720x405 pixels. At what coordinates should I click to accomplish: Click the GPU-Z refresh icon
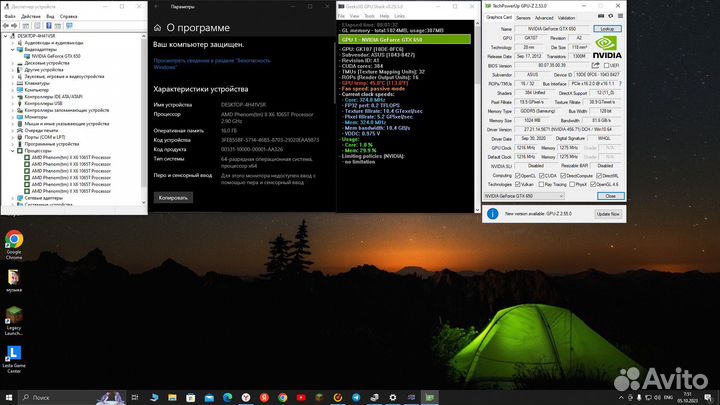611,16
